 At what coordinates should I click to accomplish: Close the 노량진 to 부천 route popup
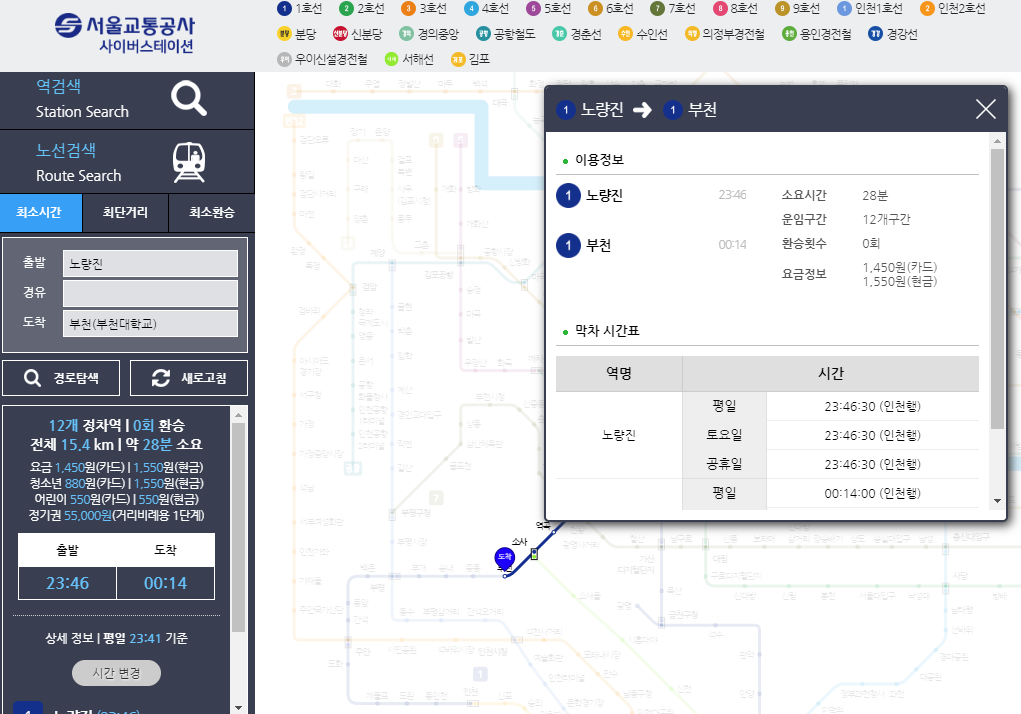(x=986, y=109)
